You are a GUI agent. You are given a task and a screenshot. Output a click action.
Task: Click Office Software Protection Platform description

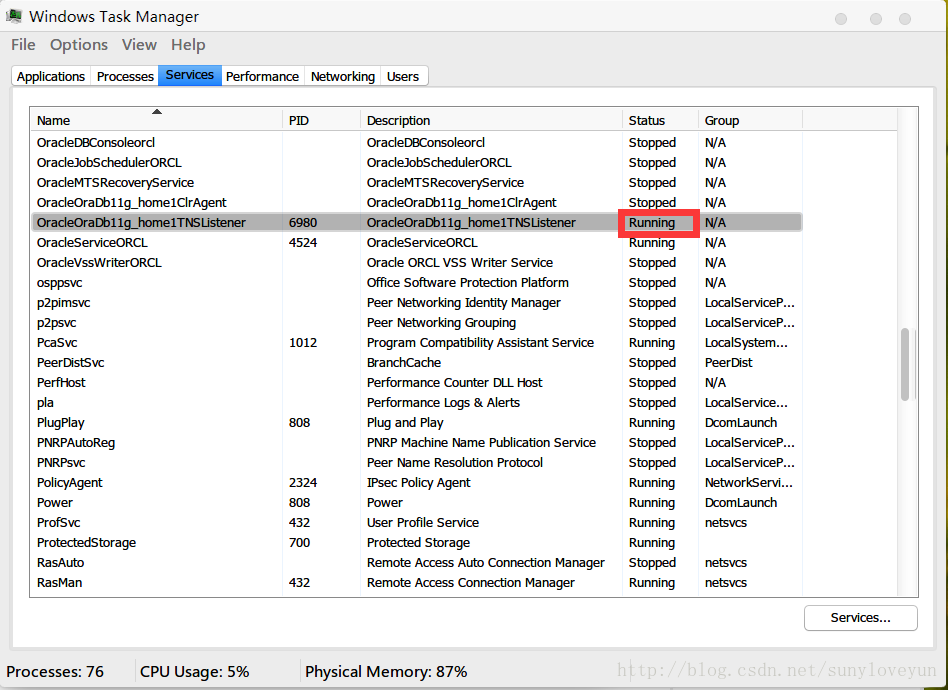[x=467, y=282]
